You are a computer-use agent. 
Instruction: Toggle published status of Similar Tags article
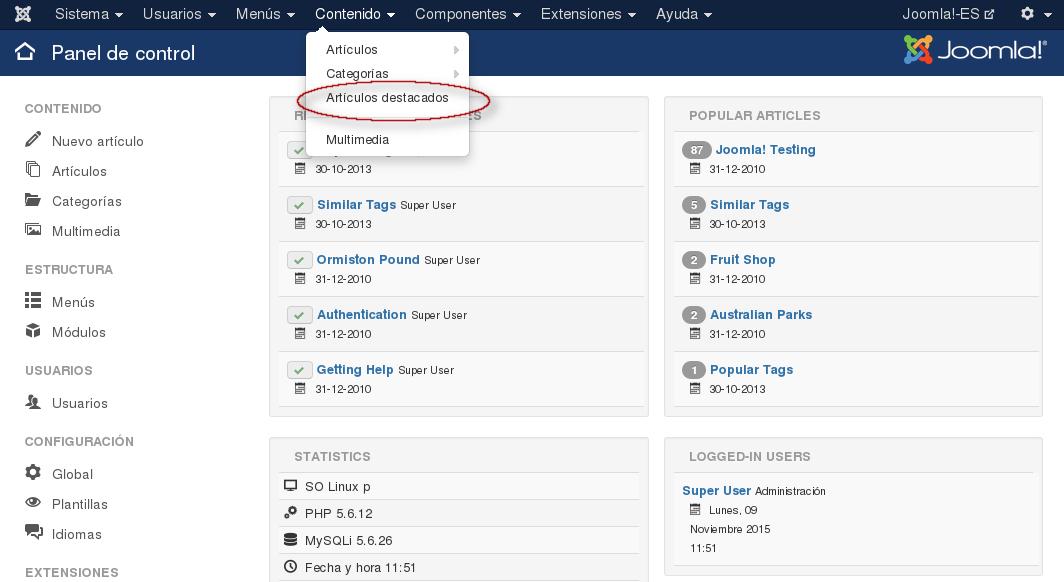tap(300, 205)
